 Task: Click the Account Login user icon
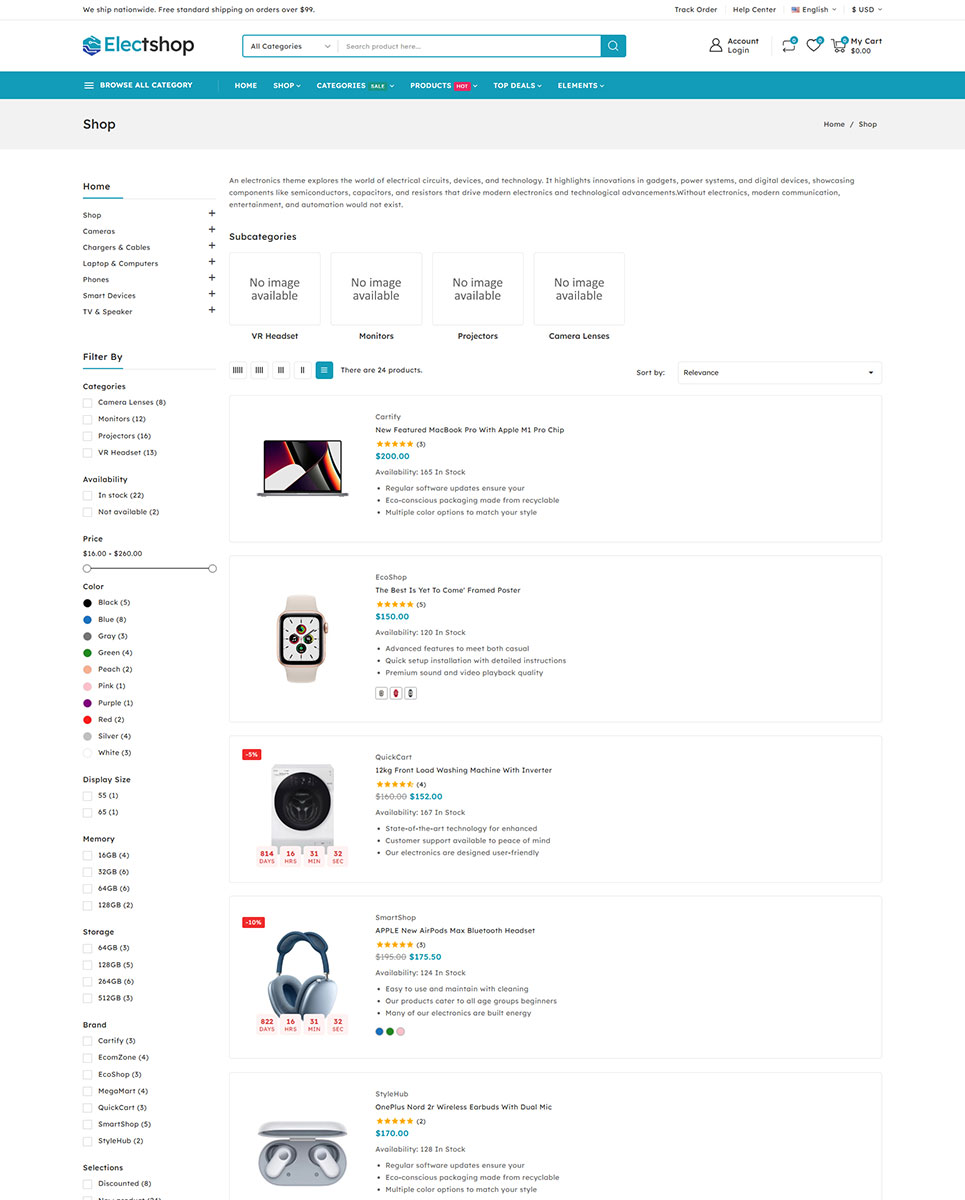[x=715, y=45]
